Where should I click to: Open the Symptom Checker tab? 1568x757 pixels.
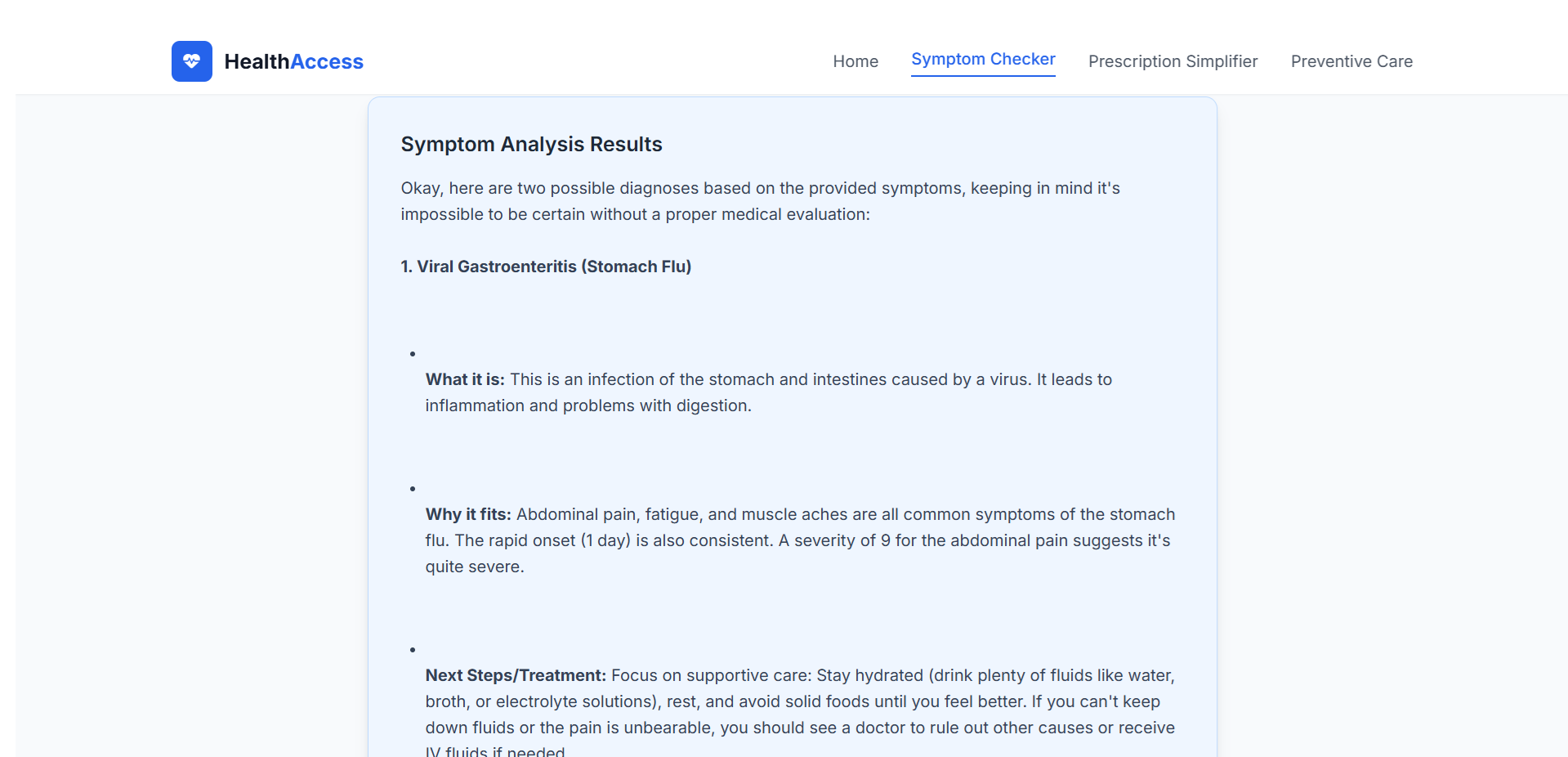point(983,60)
